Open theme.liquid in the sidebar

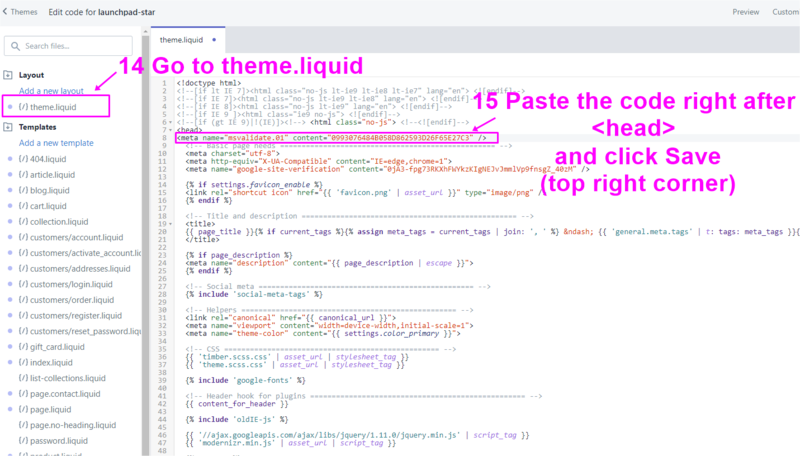point(55,107)
